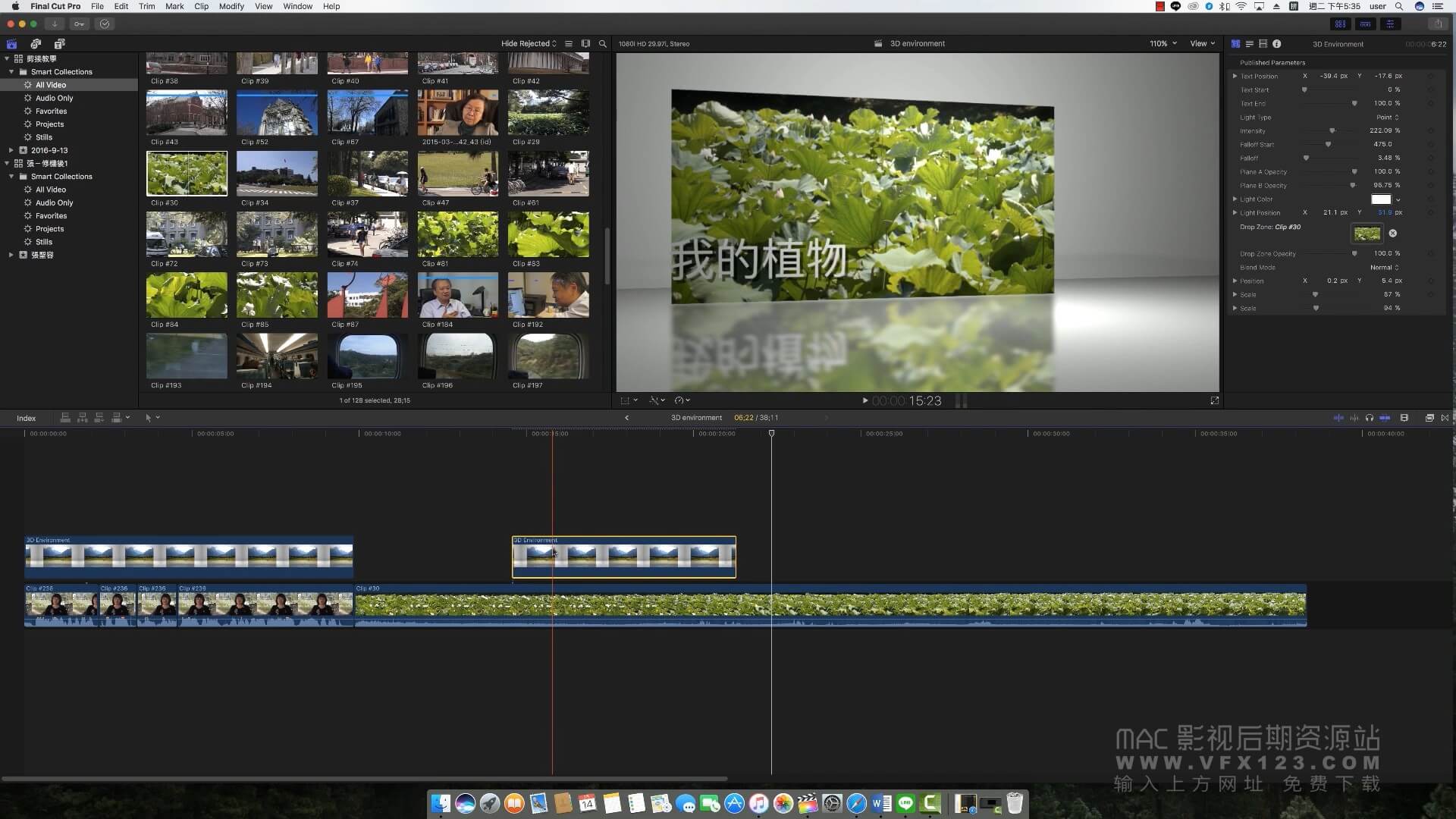Select the Info inspector icon
The height and width of the screenshot is (819, 1456).
[x=1277, y=44]
